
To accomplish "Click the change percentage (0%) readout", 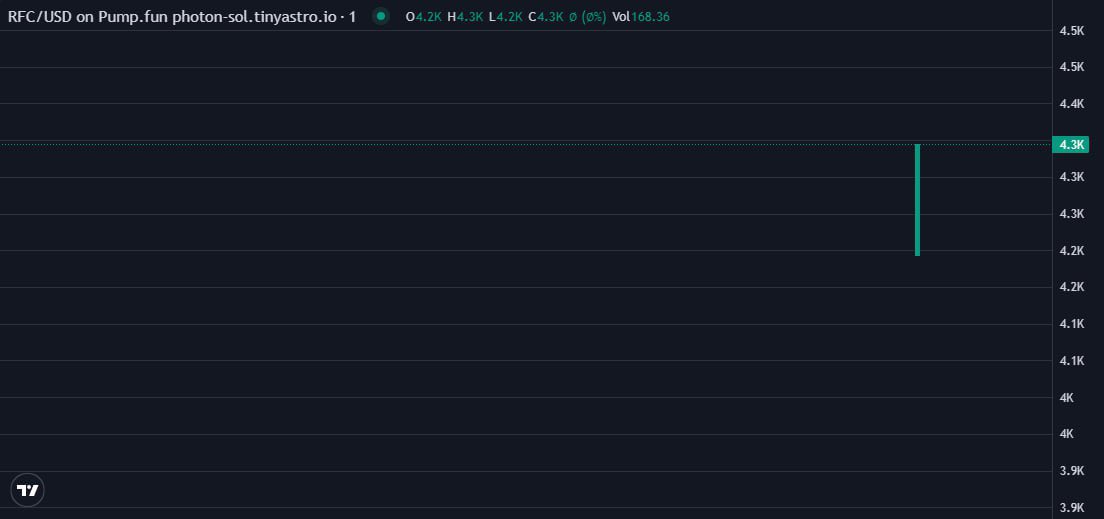I will coord(588,17).
